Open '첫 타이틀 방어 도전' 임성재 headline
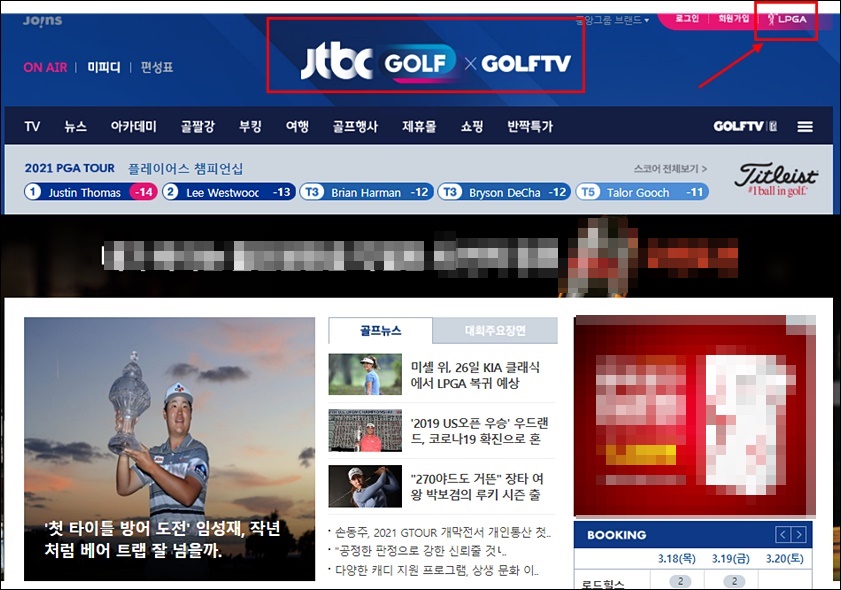Viewport: 841px width, 590px height. point(163,539)
